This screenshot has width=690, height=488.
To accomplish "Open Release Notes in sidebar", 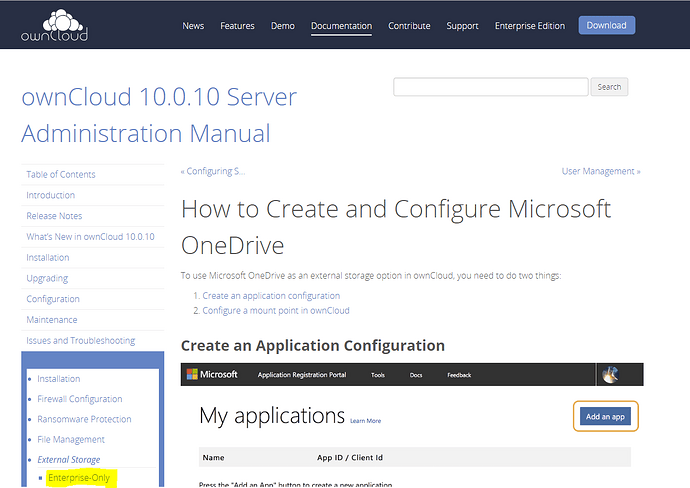I will tap(54, 216).
